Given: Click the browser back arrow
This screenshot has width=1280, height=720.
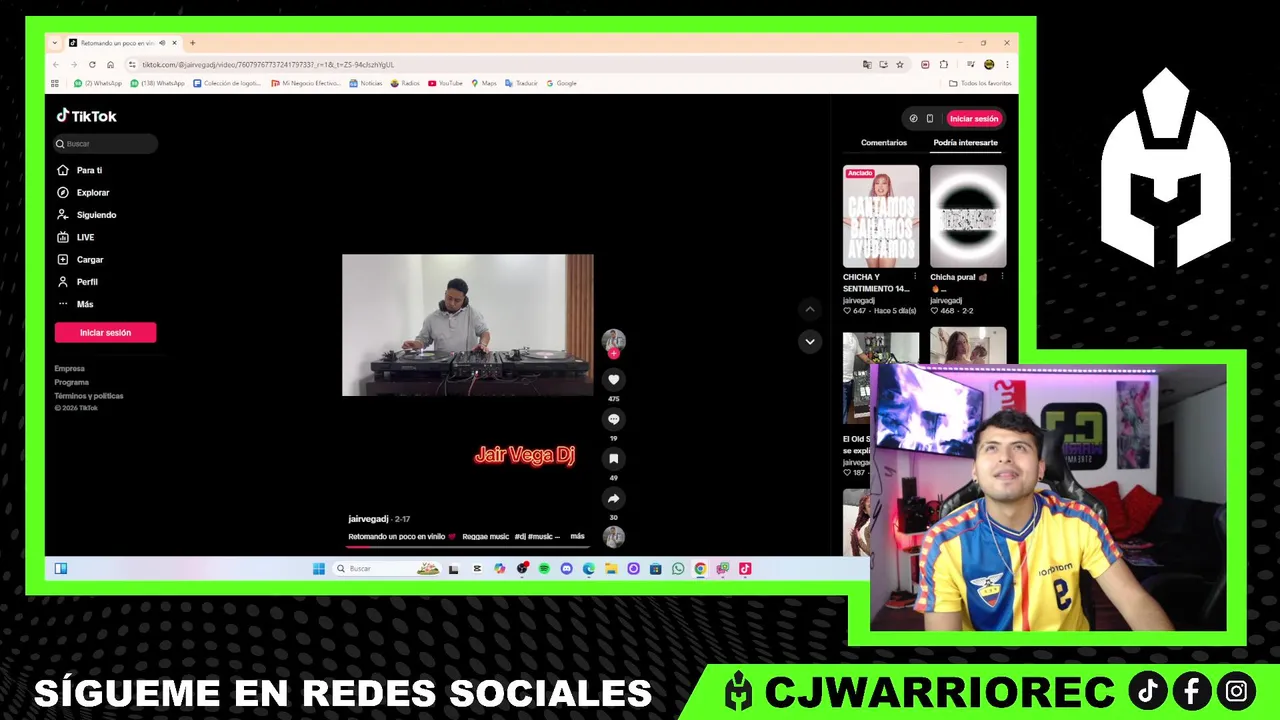Looking at the screenshot, I should click(x=56, y=64).
